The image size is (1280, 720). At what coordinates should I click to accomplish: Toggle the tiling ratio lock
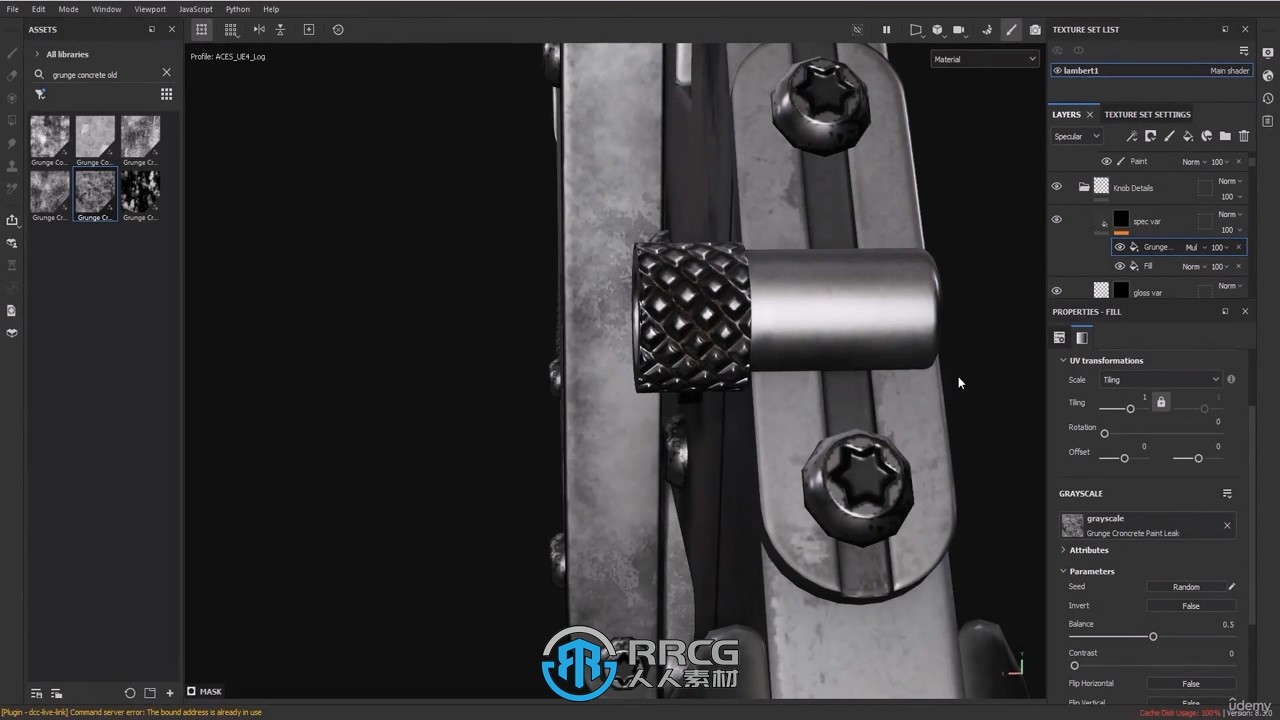tap(1161, 402)
